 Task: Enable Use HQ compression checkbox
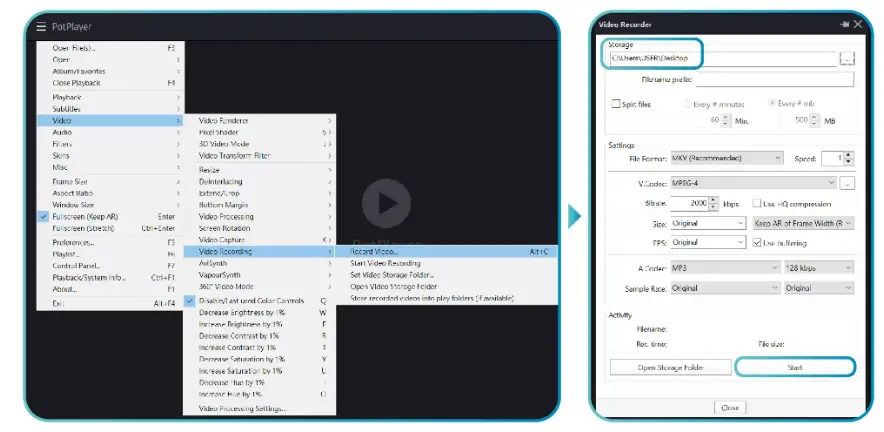click(x=757, y=204)
